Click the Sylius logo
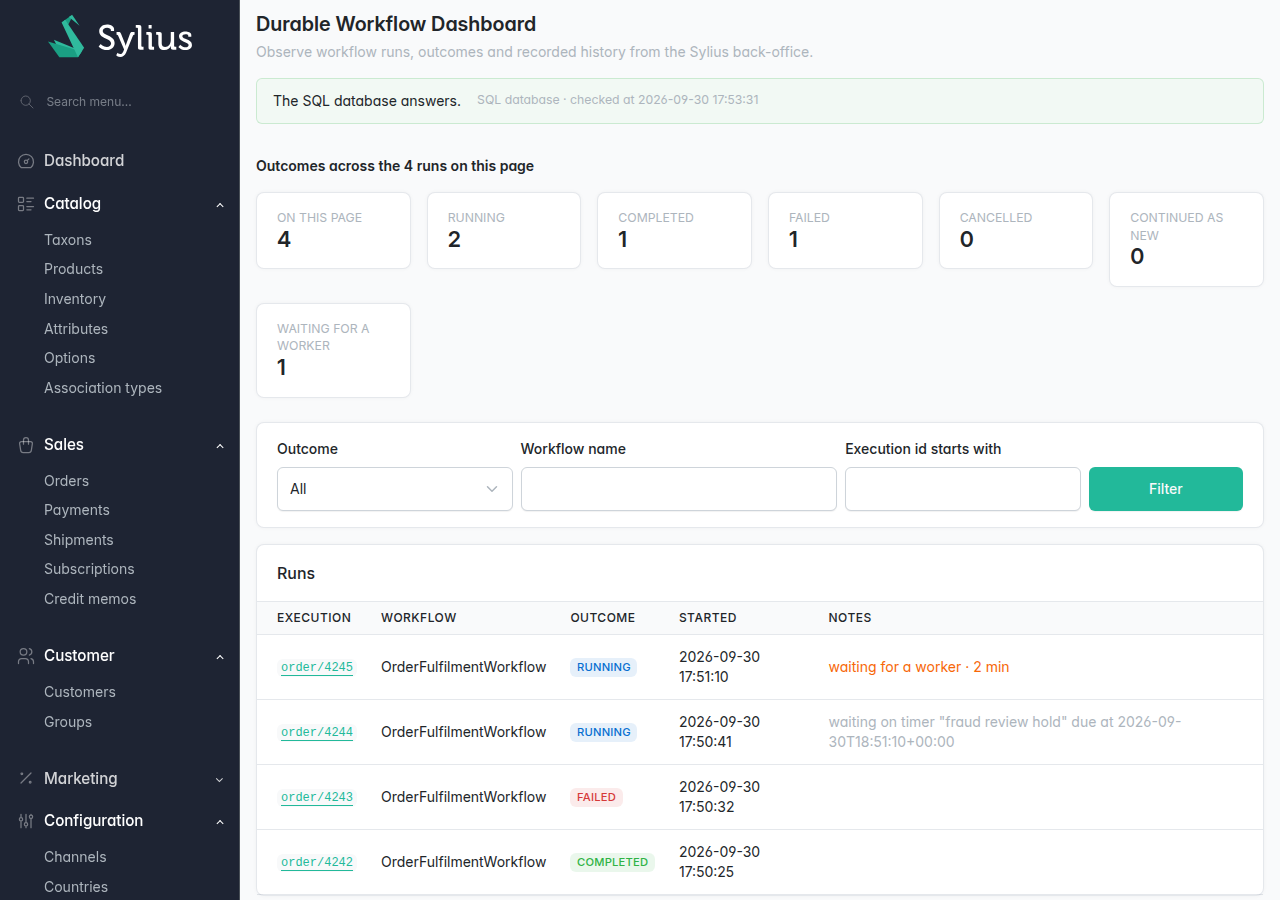 120,37
